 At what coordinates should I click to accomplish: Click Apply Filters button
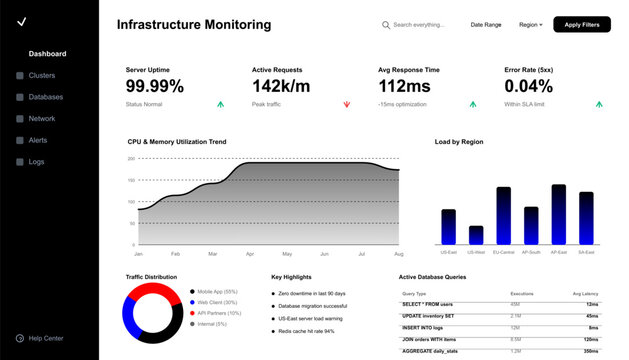click(582, 24)
